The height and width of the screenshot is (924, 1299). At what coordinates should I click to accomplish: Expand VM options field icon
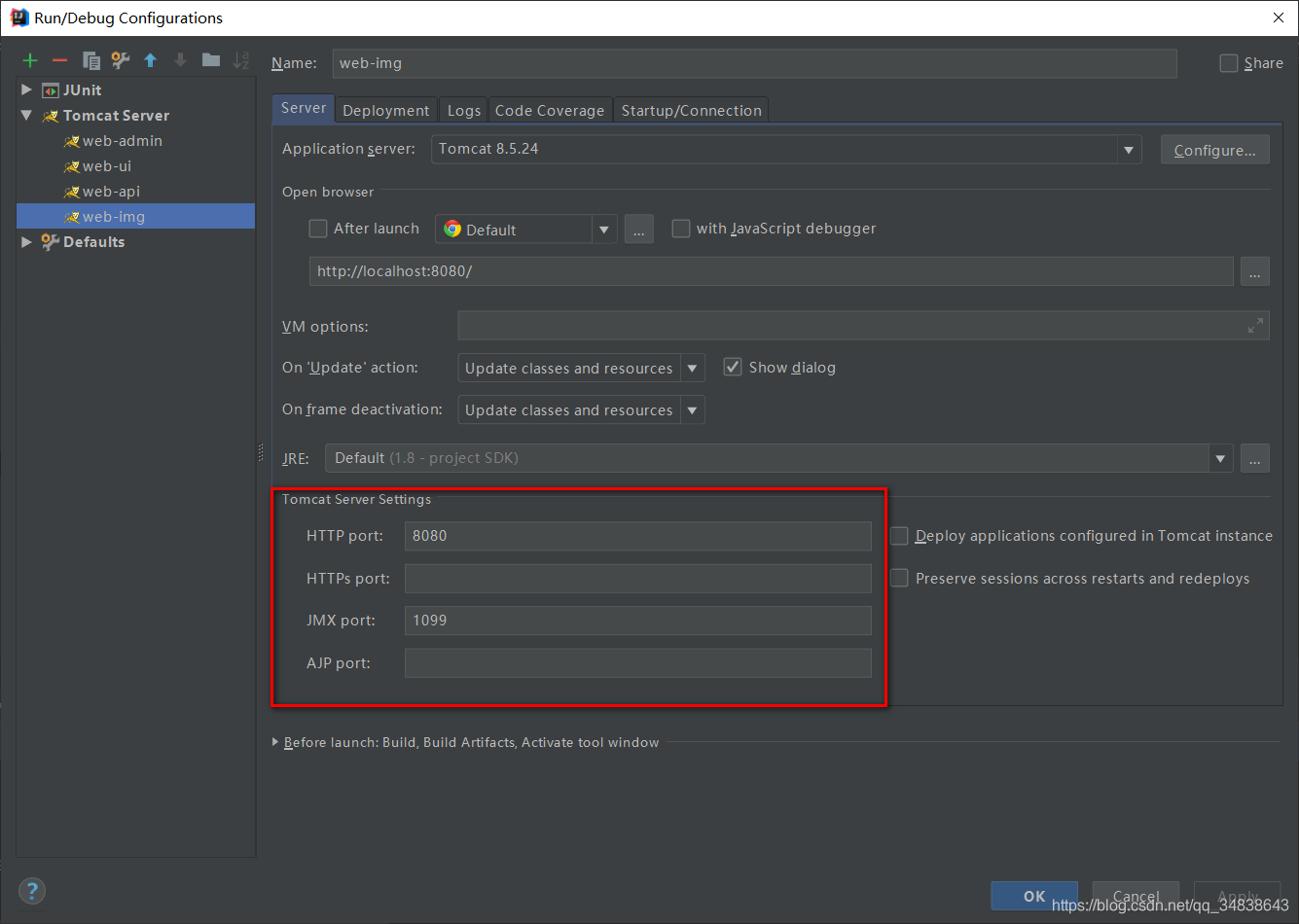click(x=1255, y=326)
